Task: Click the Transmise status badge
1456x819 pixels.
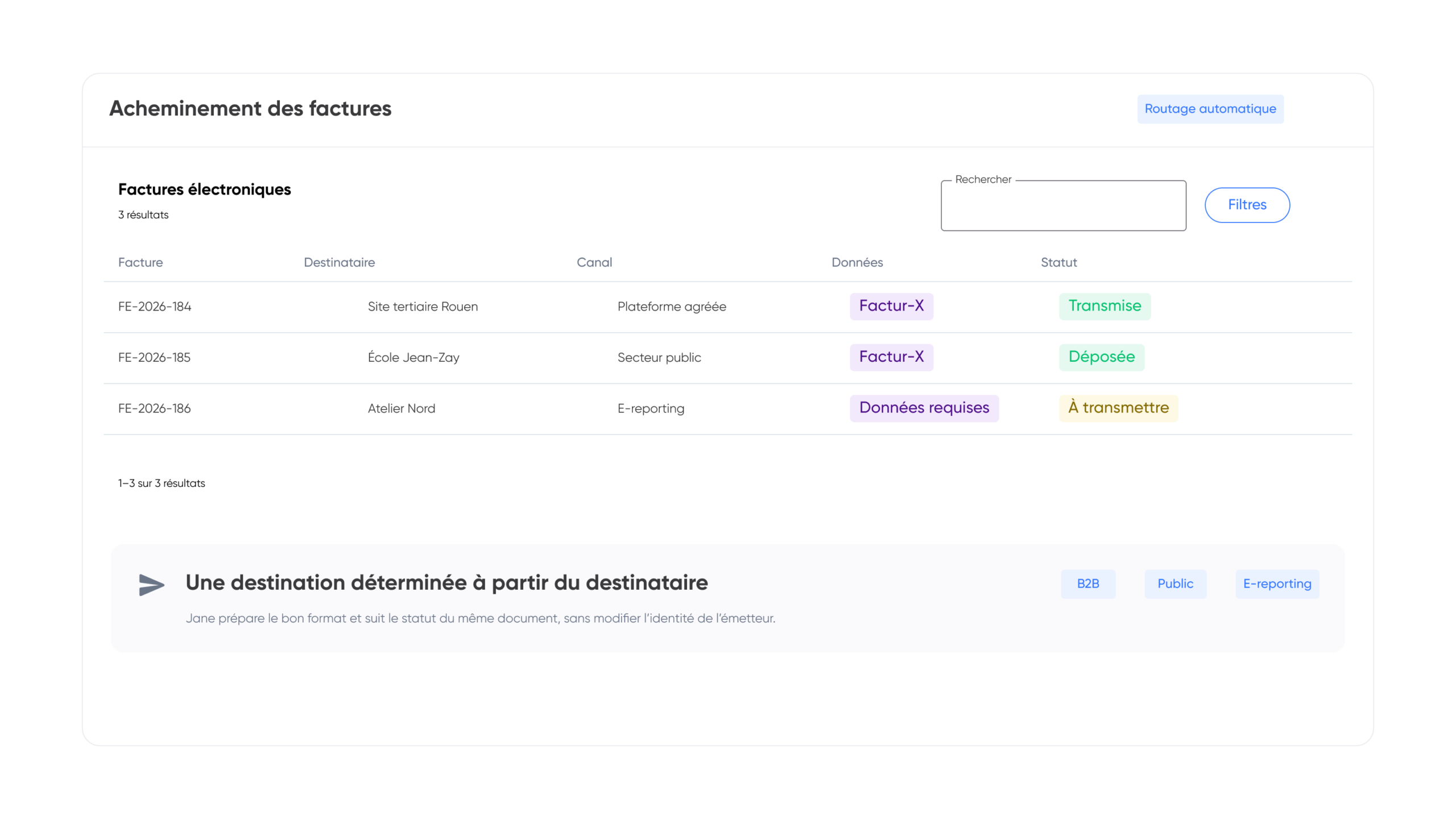Action: pyautogui.click(x=1105, y=306)
